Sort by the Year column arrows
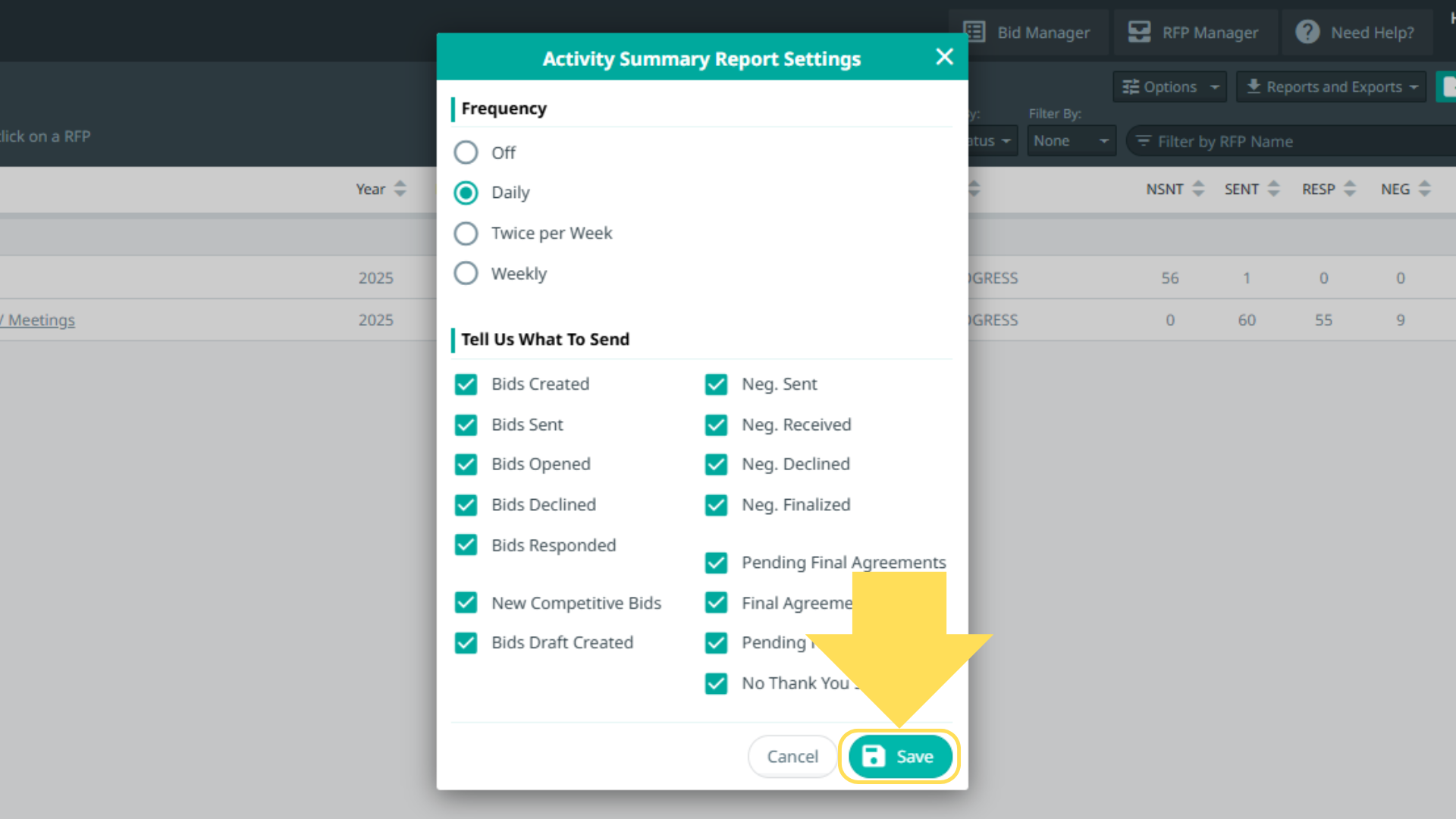 [400, 189]
